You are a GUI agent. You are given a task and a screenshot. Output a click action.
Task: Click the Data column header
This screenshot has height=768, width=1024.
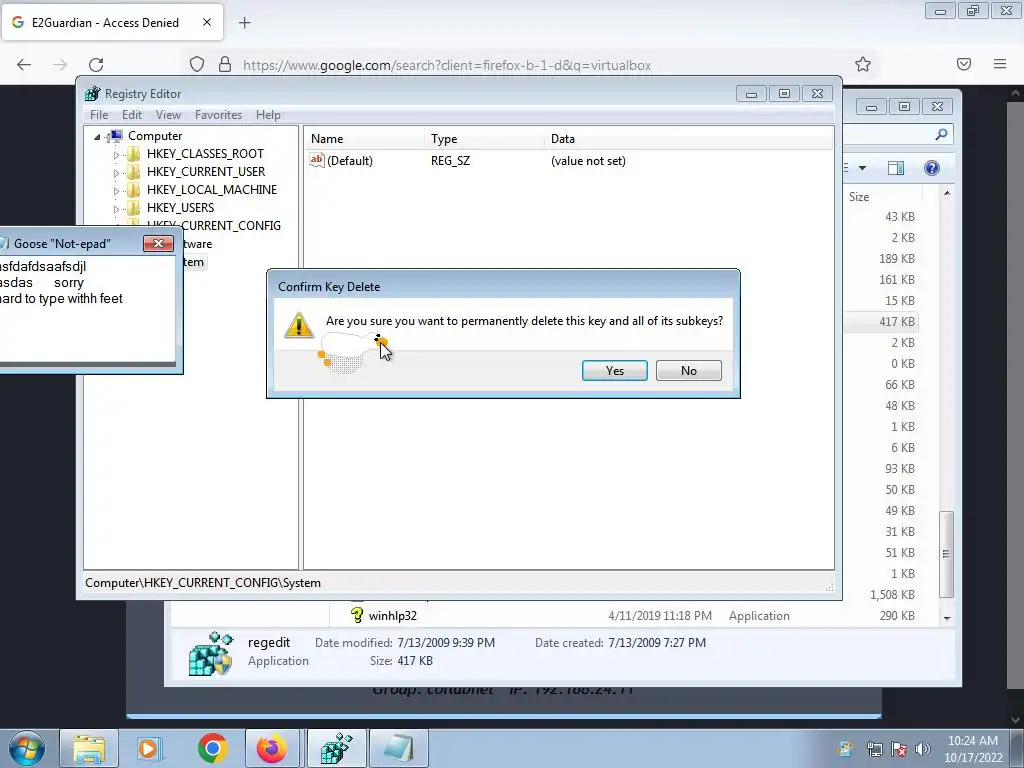point(688,138)
